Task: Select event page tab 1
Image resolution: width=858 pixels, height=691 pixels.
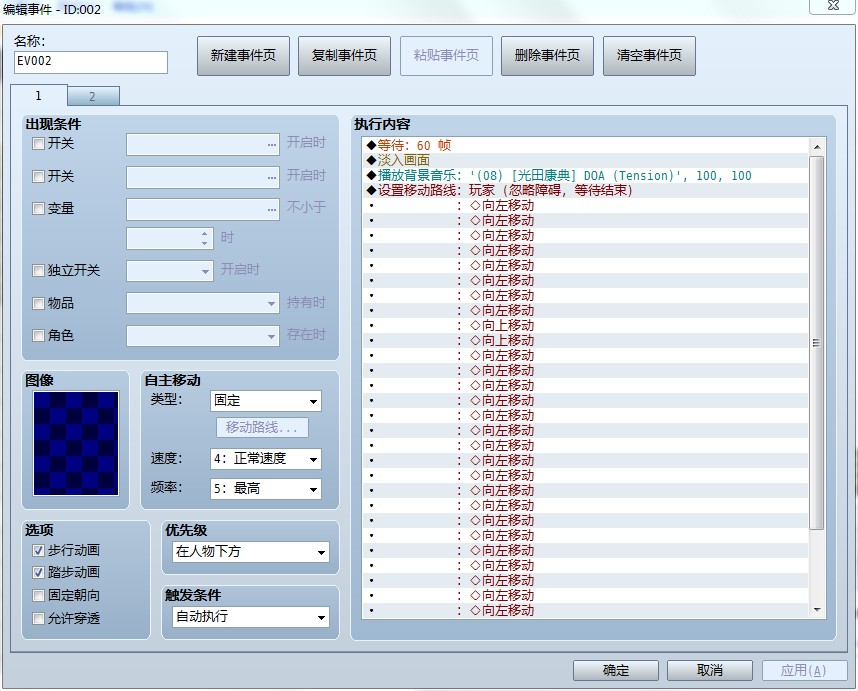Action: tap(38, 96)
